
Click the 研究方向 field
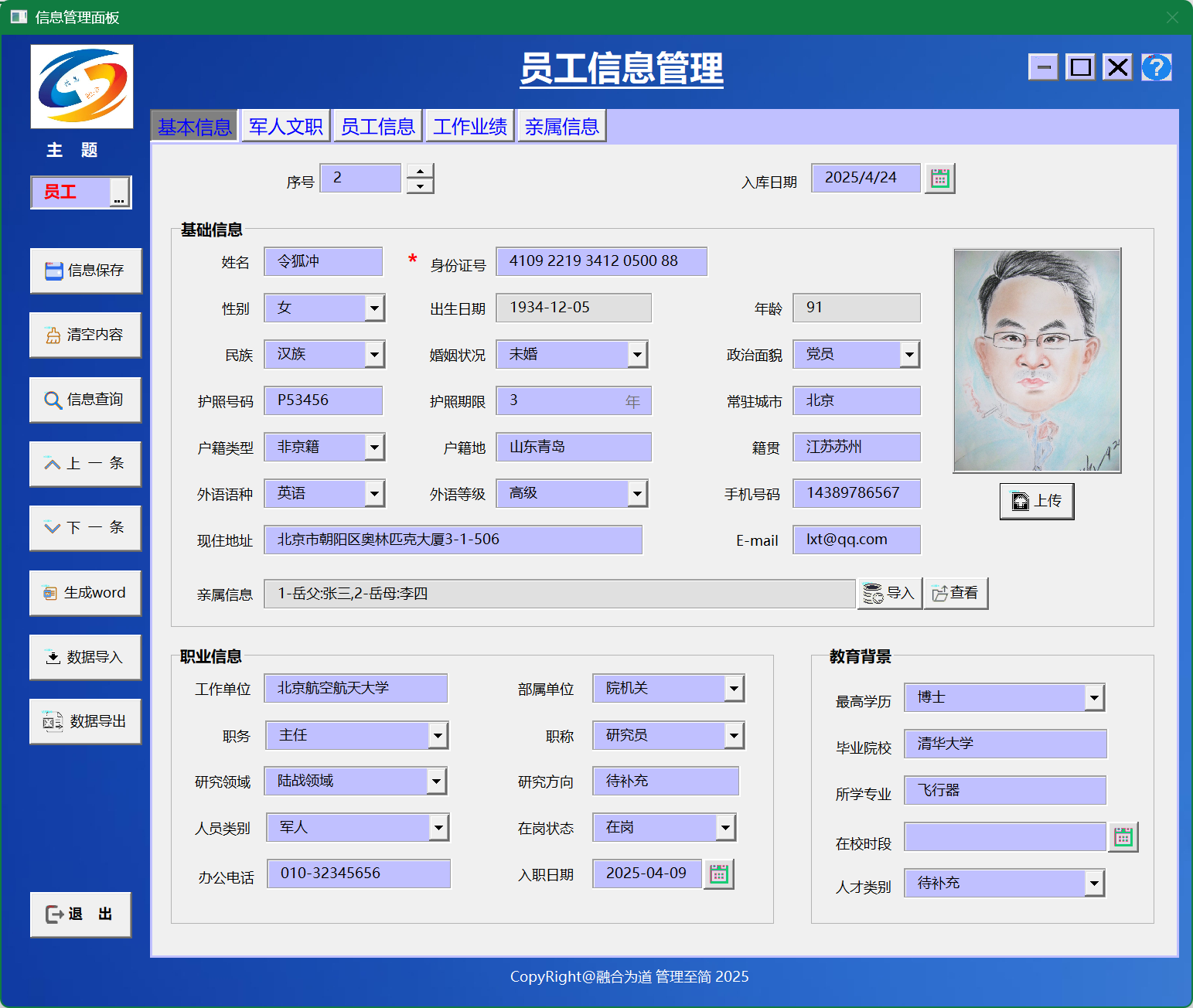point(666,781)
